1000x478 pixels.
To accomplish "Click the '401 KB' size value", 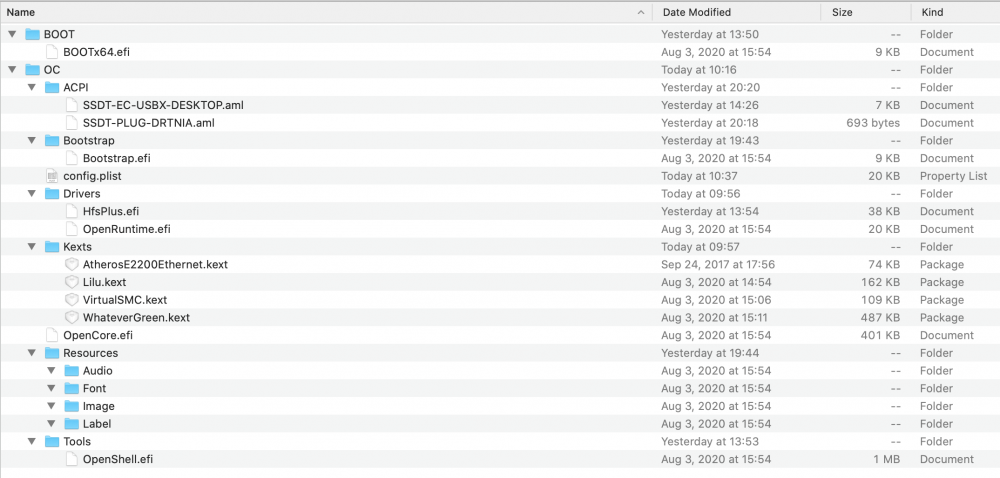I will pyautogui.click(x=880, y=335).
